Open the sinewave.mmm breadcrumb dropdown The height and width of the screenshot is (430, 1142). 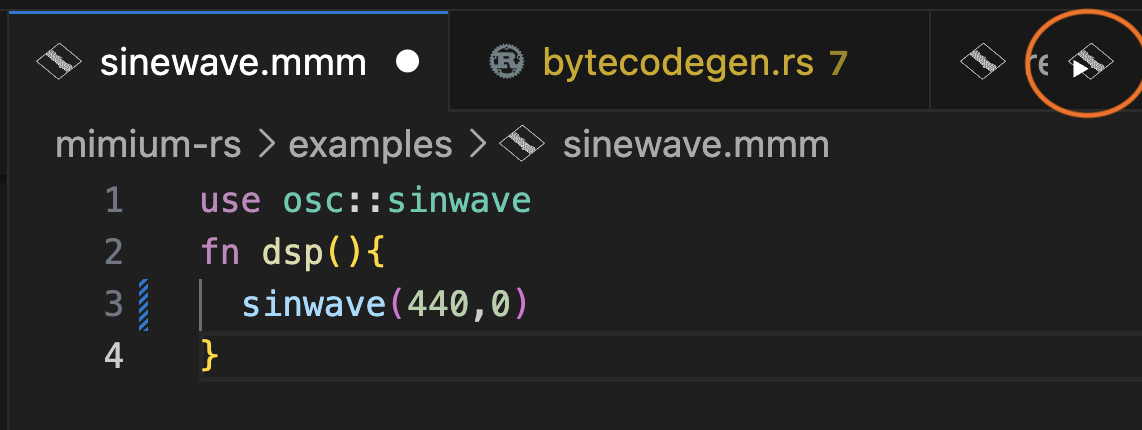click(696, 146)
